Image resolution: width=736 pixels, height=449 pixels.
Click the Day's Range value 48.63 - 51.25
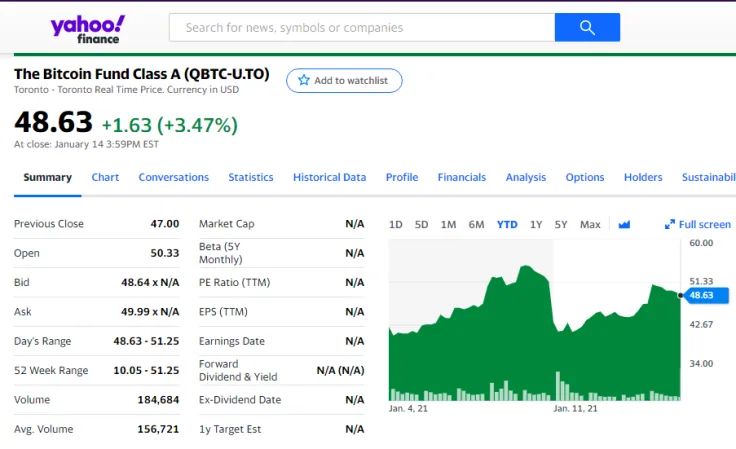tap(146, 341)
